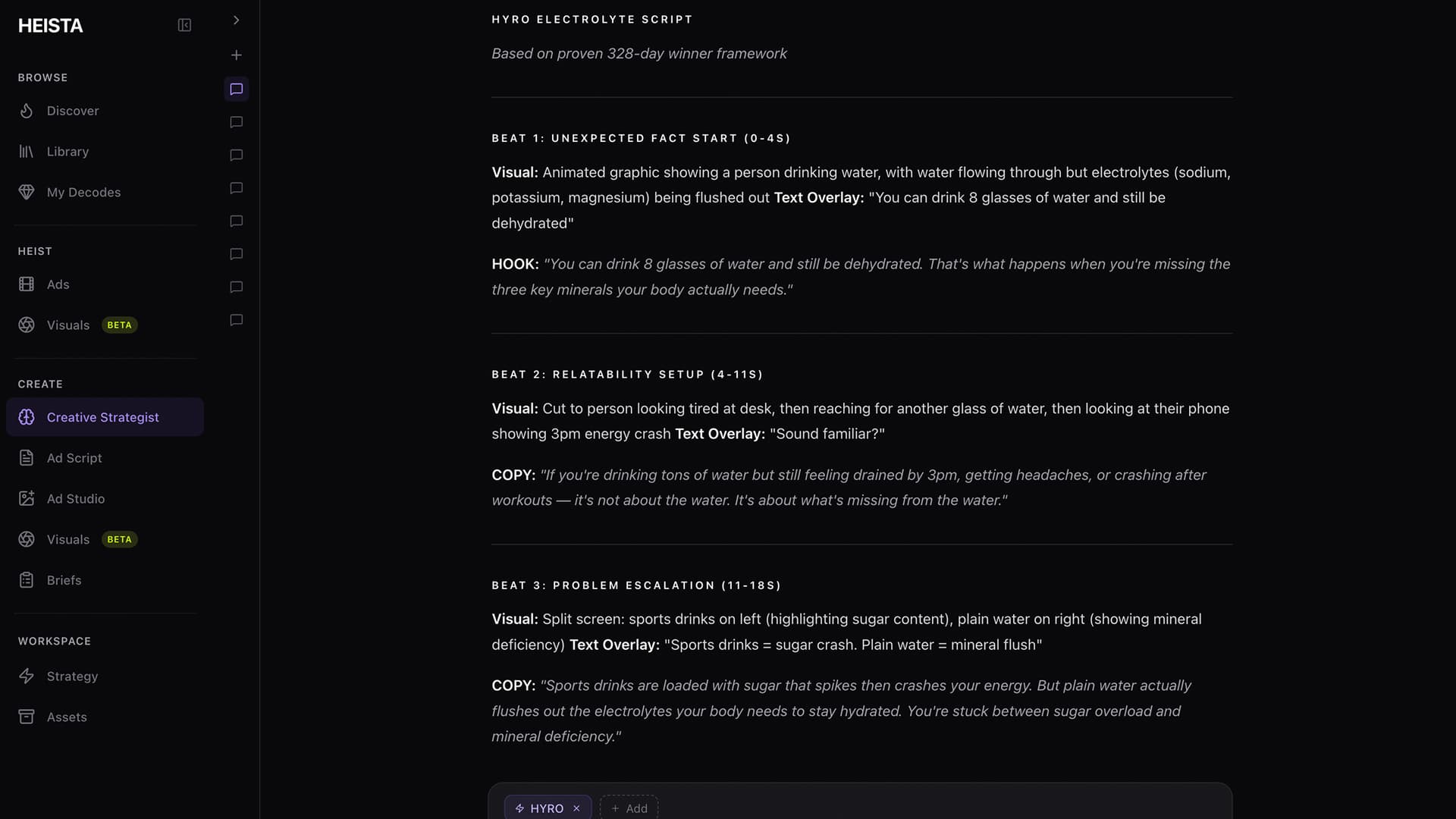Select the Assets icon
Screen dimensions: 1456x819
(27, 717)
